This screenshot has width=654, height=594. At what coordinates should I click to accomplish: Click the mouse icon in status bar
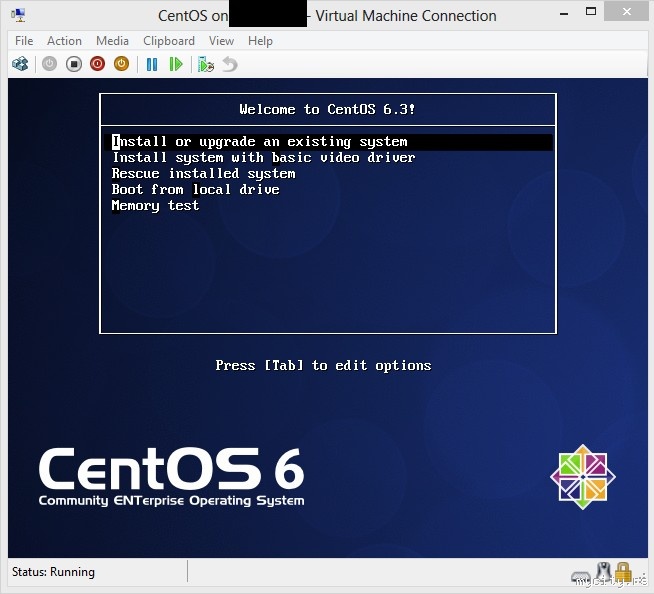pos(604,572)
